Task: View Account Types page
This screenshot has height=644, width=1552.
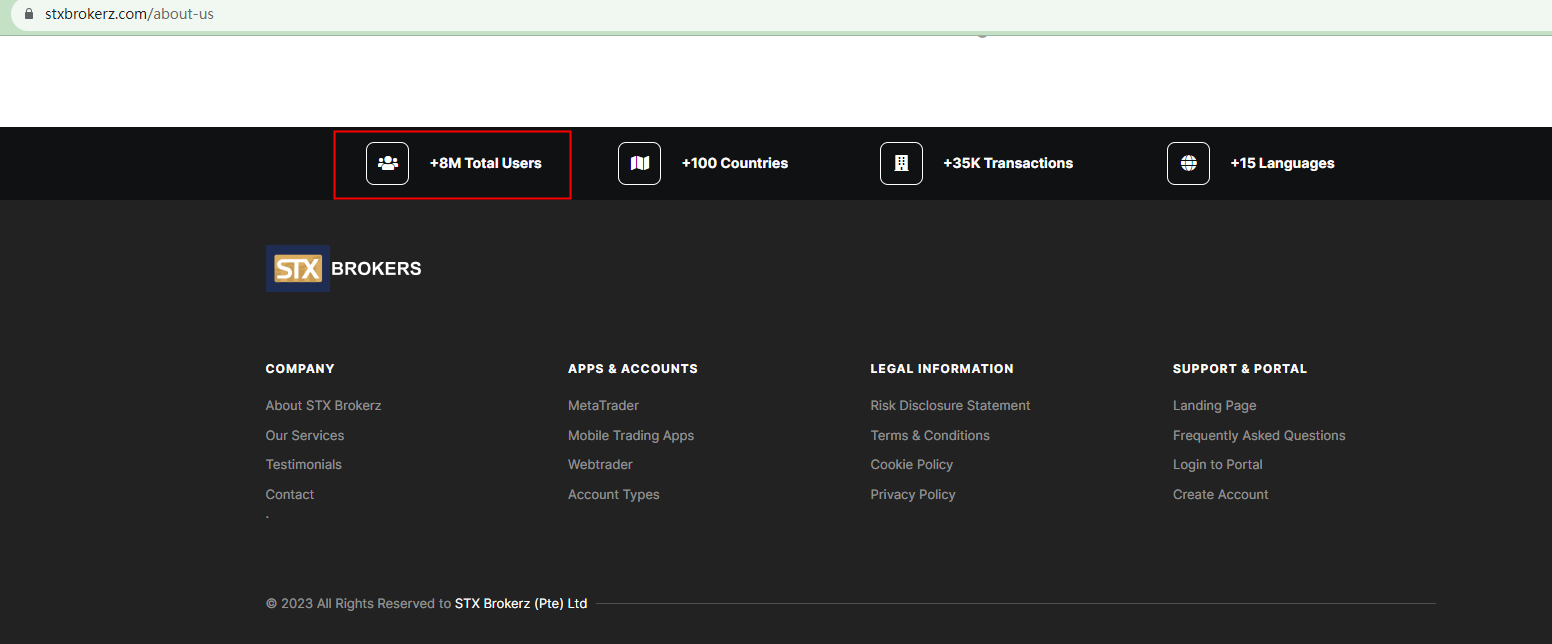Action: point(613,494)
